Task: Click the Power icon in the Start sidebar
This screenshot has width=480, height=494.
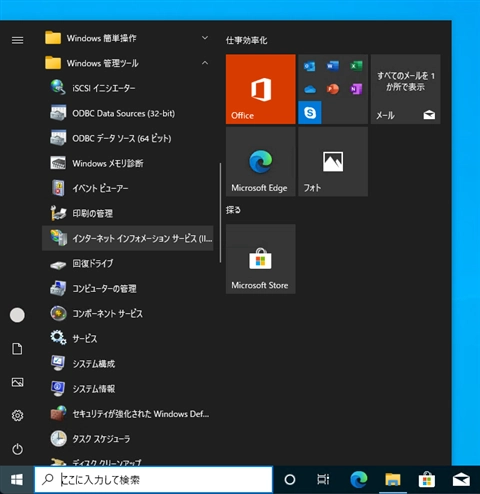Action: (17, 449)
